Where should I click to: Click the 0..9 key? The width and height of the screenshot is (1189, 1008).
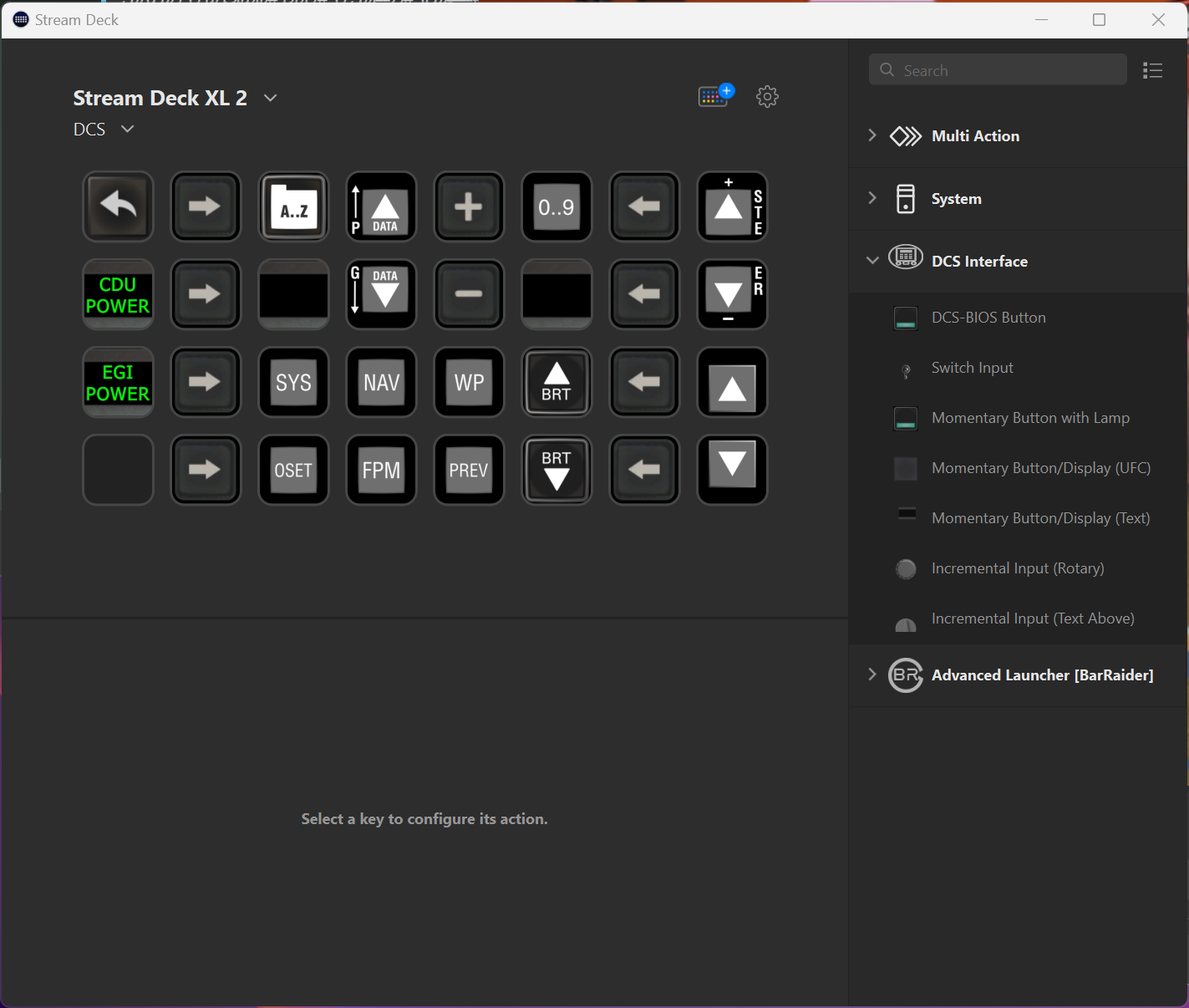[x=556, y=206]
